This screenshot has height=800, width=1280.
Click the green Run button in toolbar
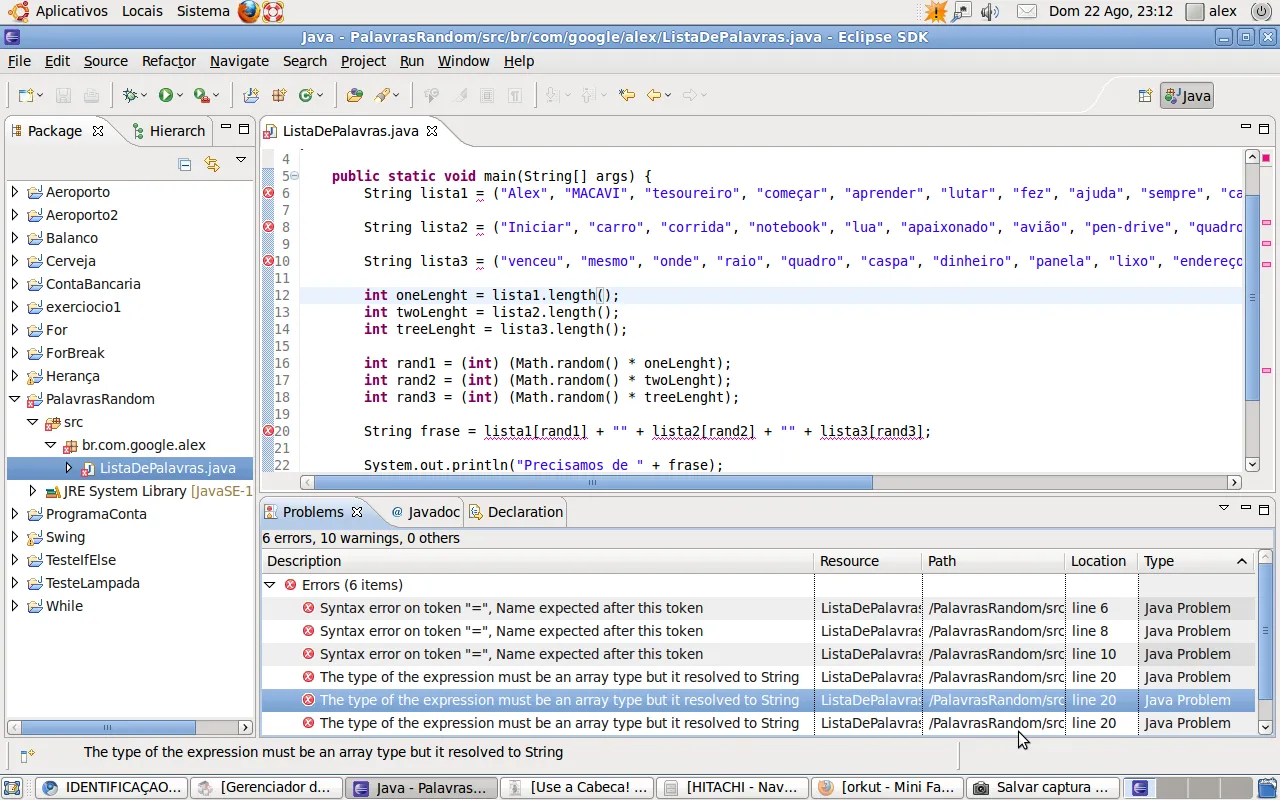[165, 95]
